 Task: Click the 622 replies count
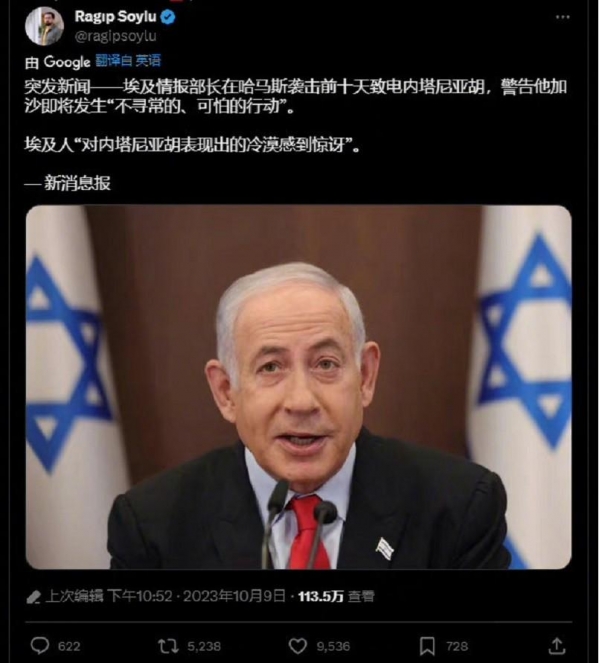(x=69, y=646)
